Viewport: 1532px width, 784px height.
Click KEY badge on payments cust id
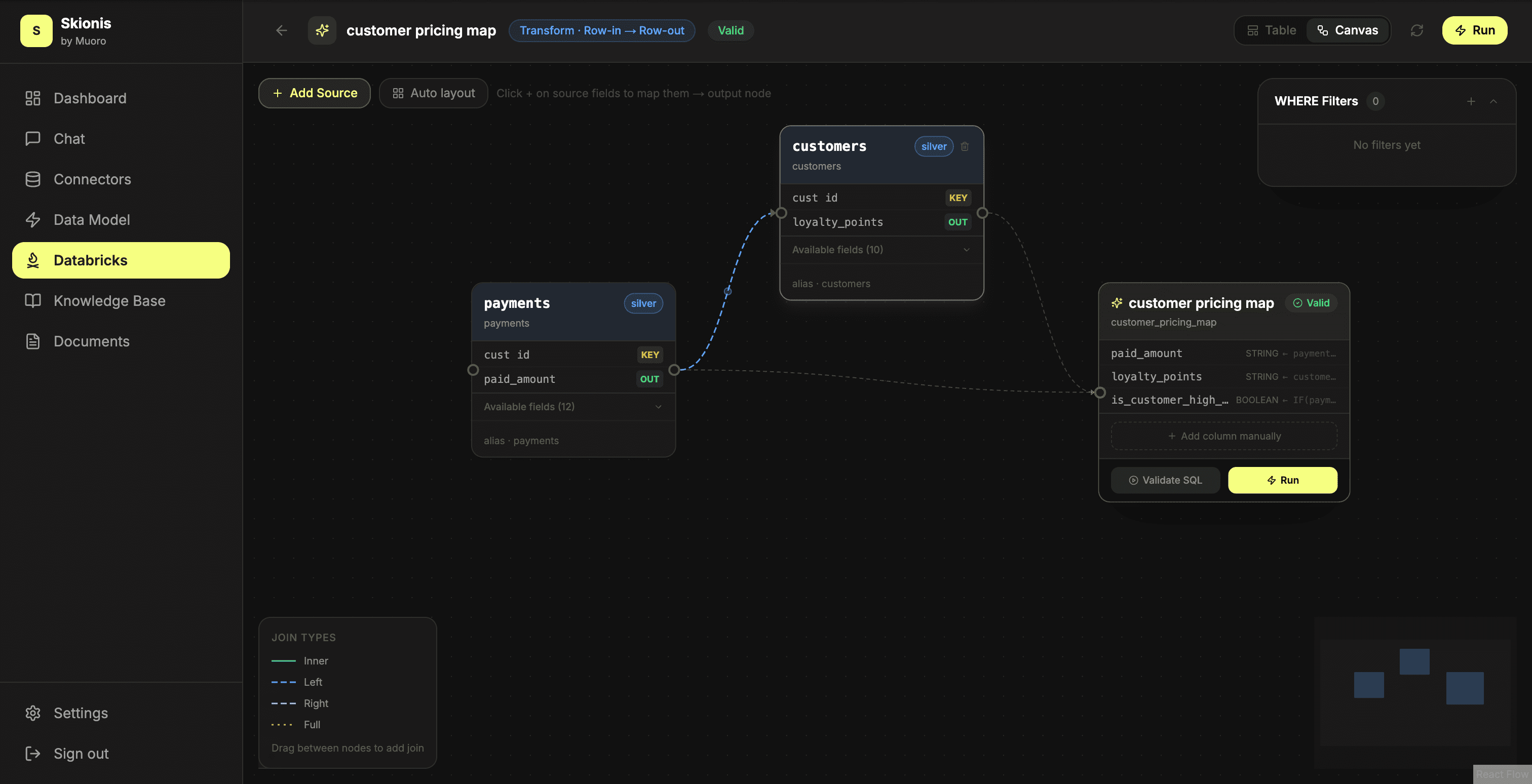(649, 355)
